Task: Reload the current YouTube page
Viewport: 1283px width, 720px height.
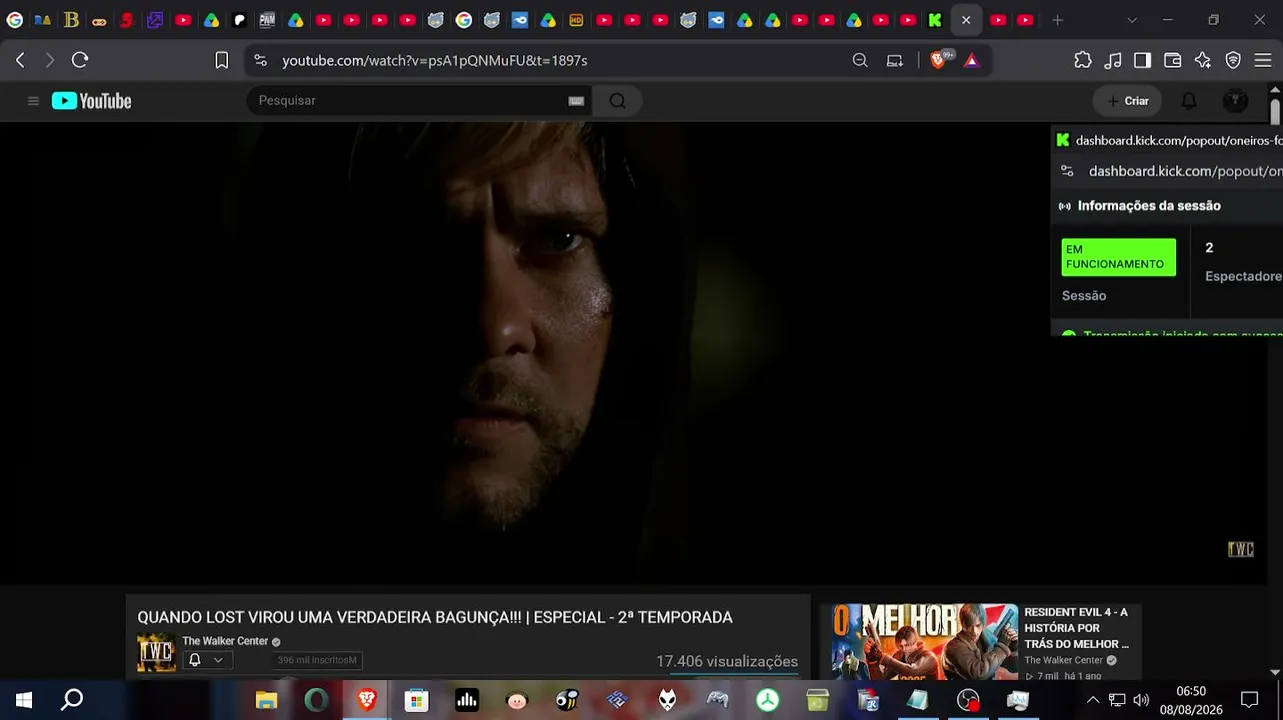Action: coord(80,60)
